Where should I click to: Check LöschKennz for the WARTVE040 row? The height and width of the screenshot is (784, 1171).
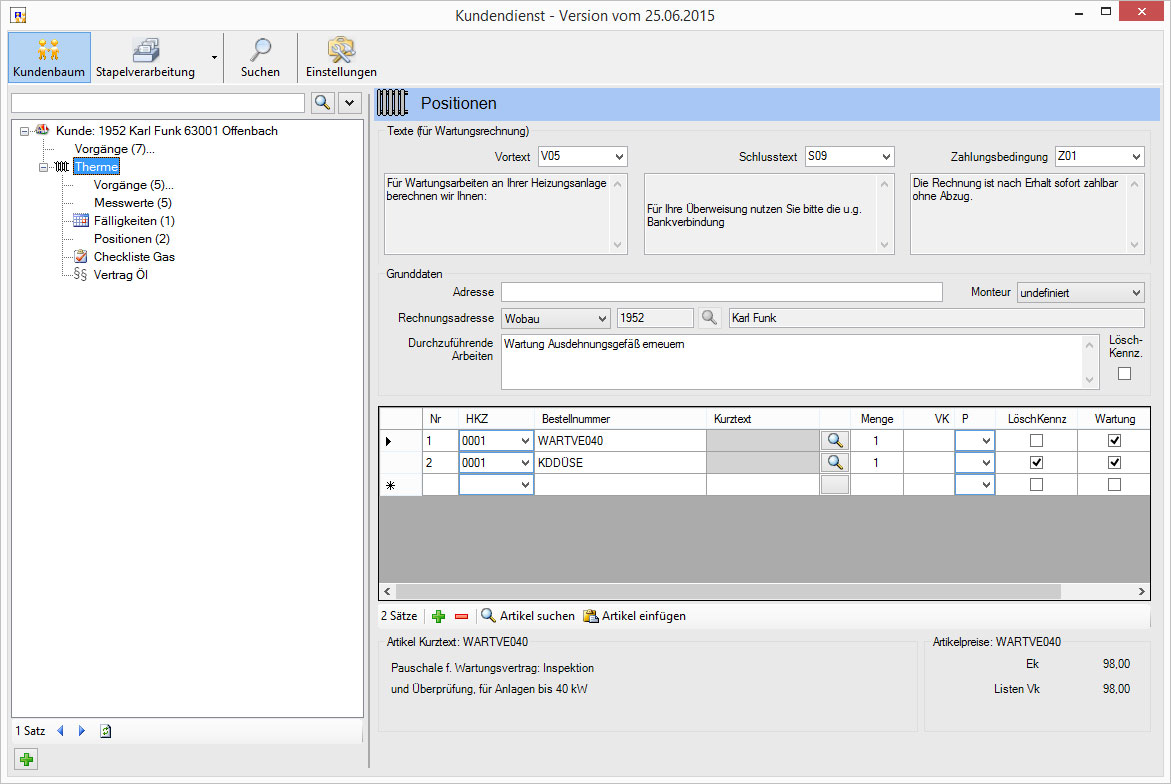[1036, 441]
